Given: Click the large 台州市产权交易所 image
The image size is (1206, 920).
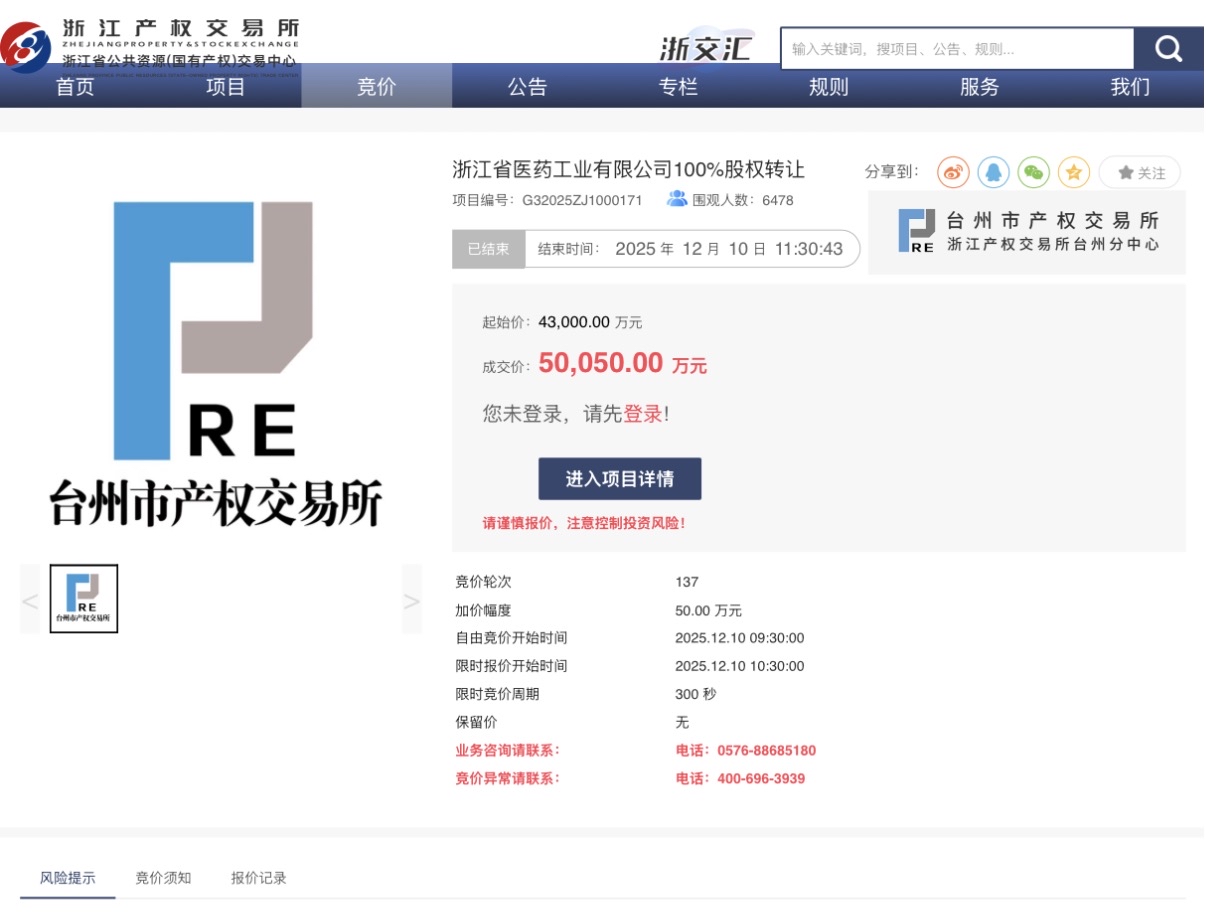Looking at the screenshot, I should tap(215, 364).
